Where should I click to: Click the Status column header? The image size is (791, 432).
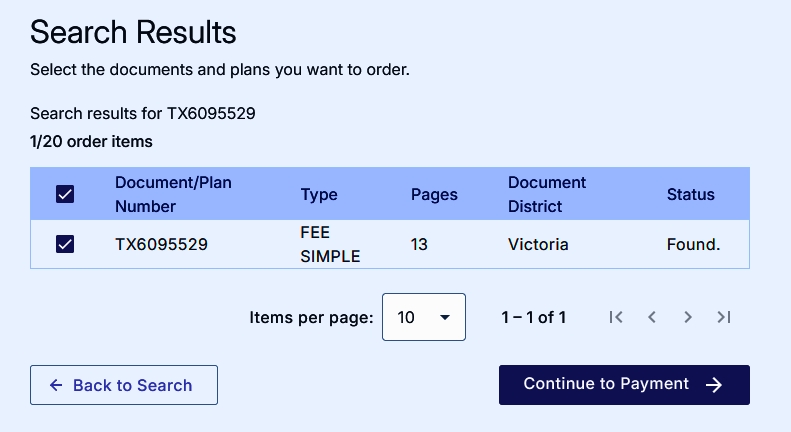click(691, 195)
